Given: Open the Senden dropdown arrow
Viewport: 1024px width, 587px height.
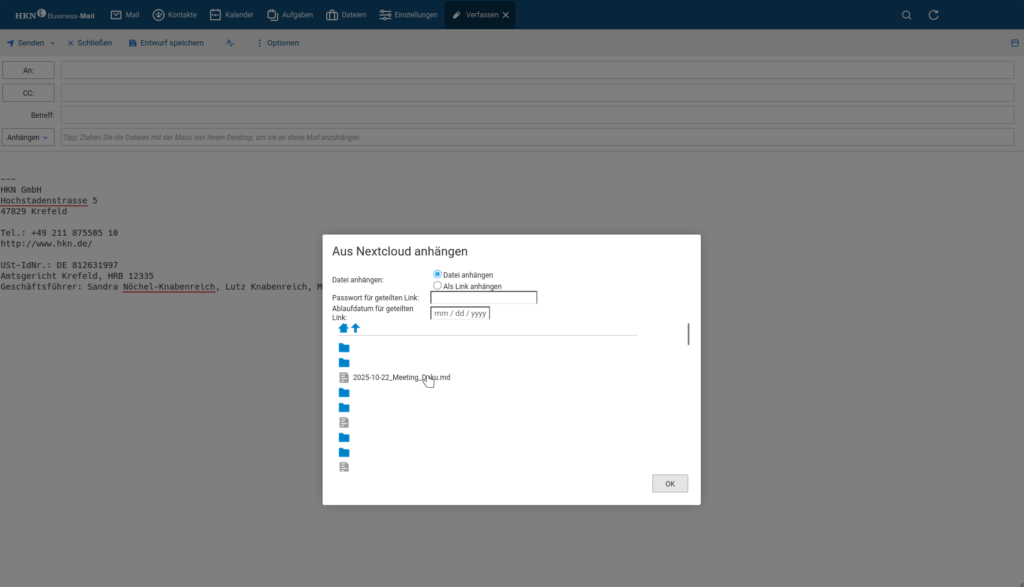Looking at the screenshot, I should click(x=54, y=43).
